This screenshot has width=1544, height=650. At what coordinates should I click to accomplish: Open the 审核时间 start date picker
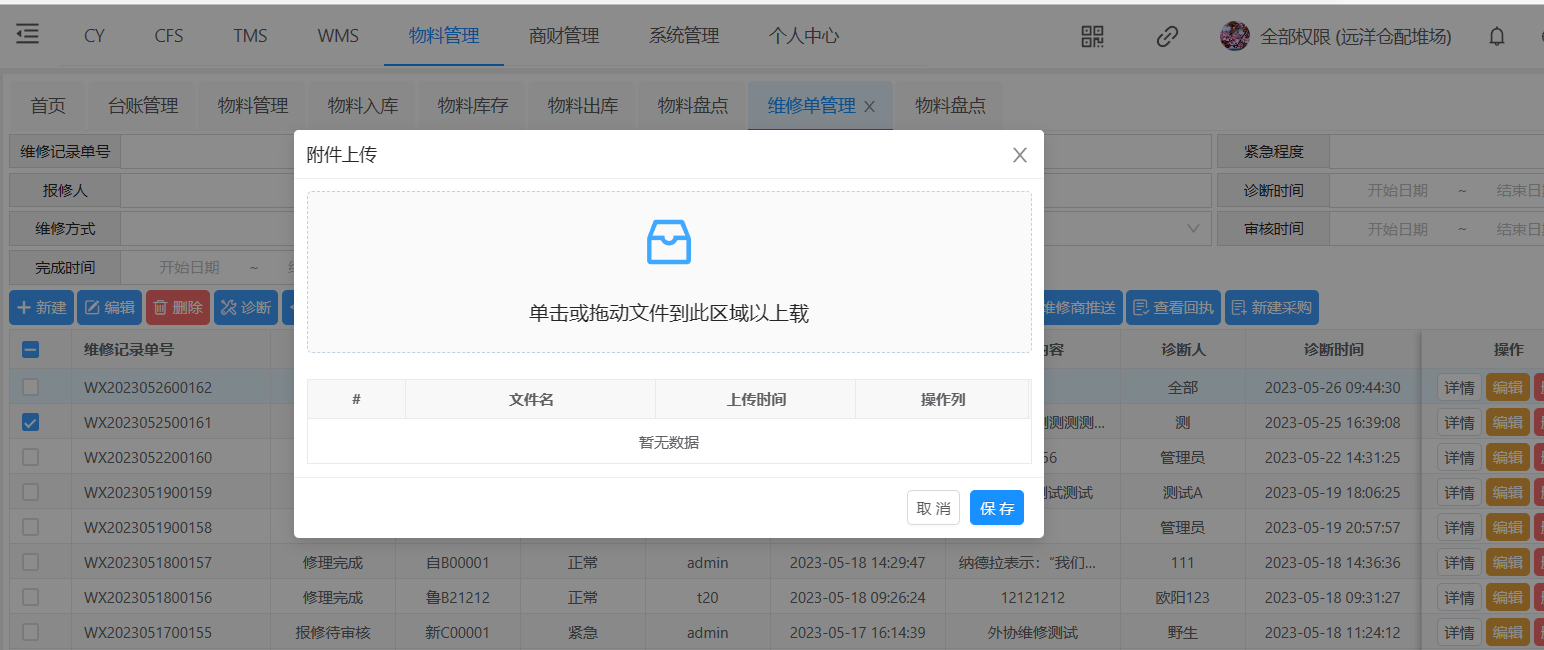tap(1397, 229)
